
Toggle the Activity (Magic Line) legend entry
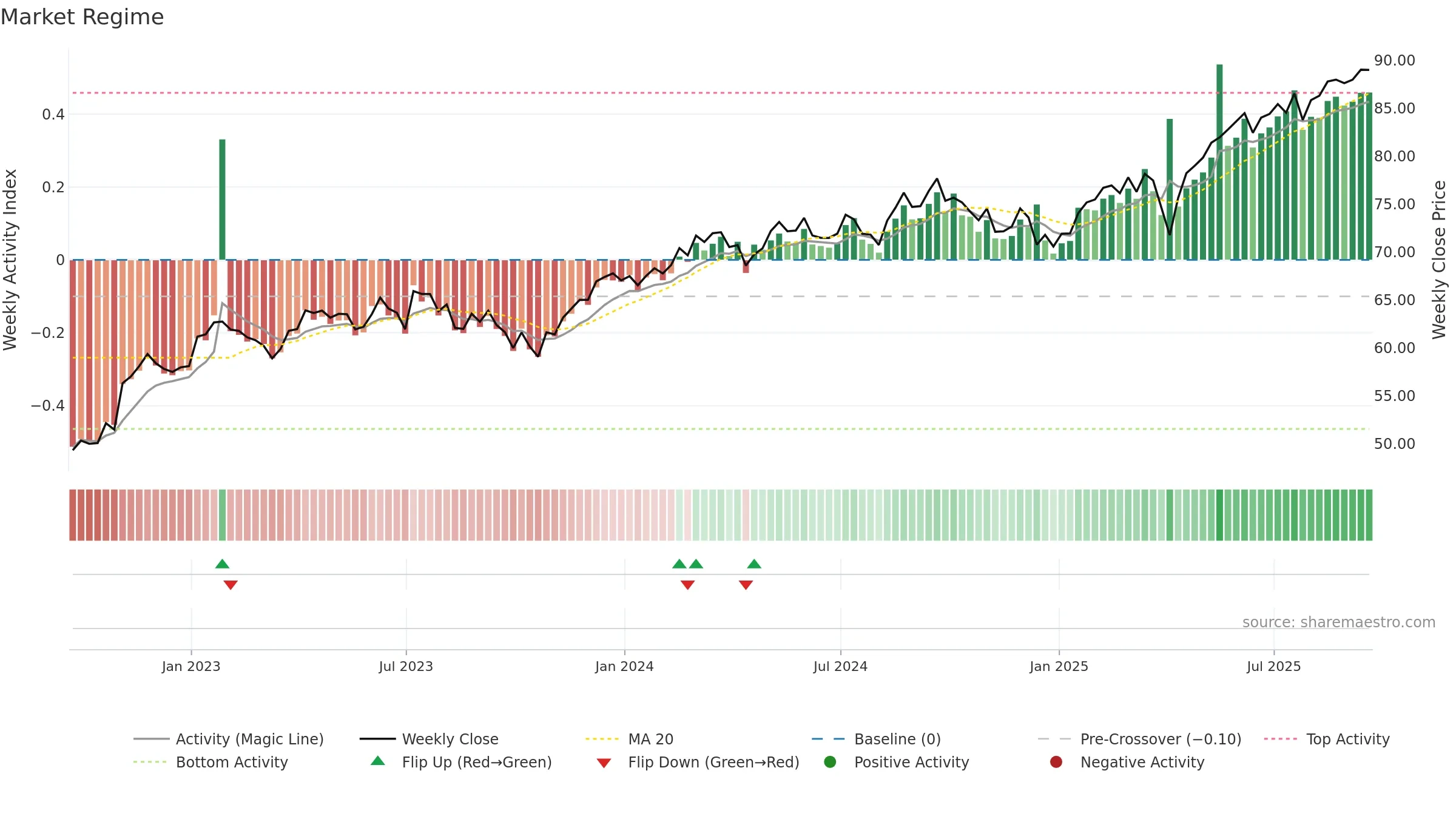pyautogui.click(x=229, y=739)
